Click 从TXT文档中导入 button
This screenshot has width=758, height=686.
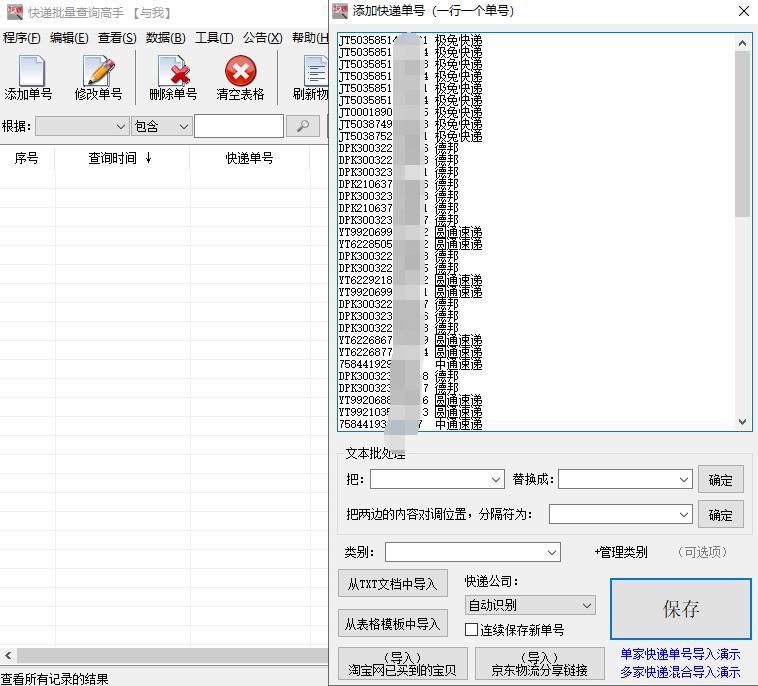tap(392, 584)
